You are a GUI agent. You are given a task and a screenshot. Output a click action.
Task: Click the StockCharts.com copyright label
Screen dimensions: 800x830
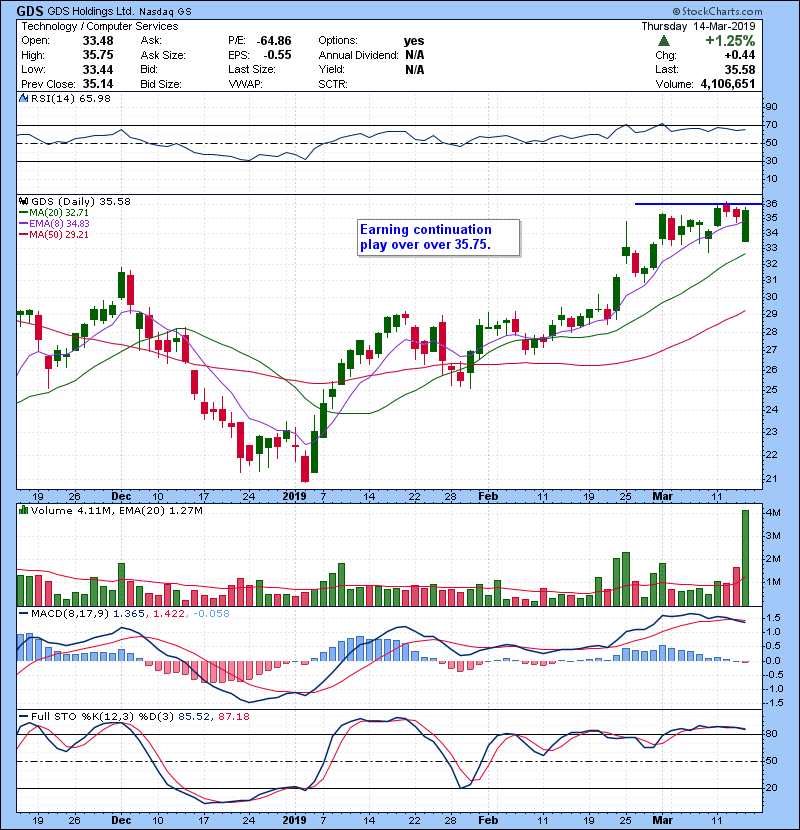[x=717, y=11]
